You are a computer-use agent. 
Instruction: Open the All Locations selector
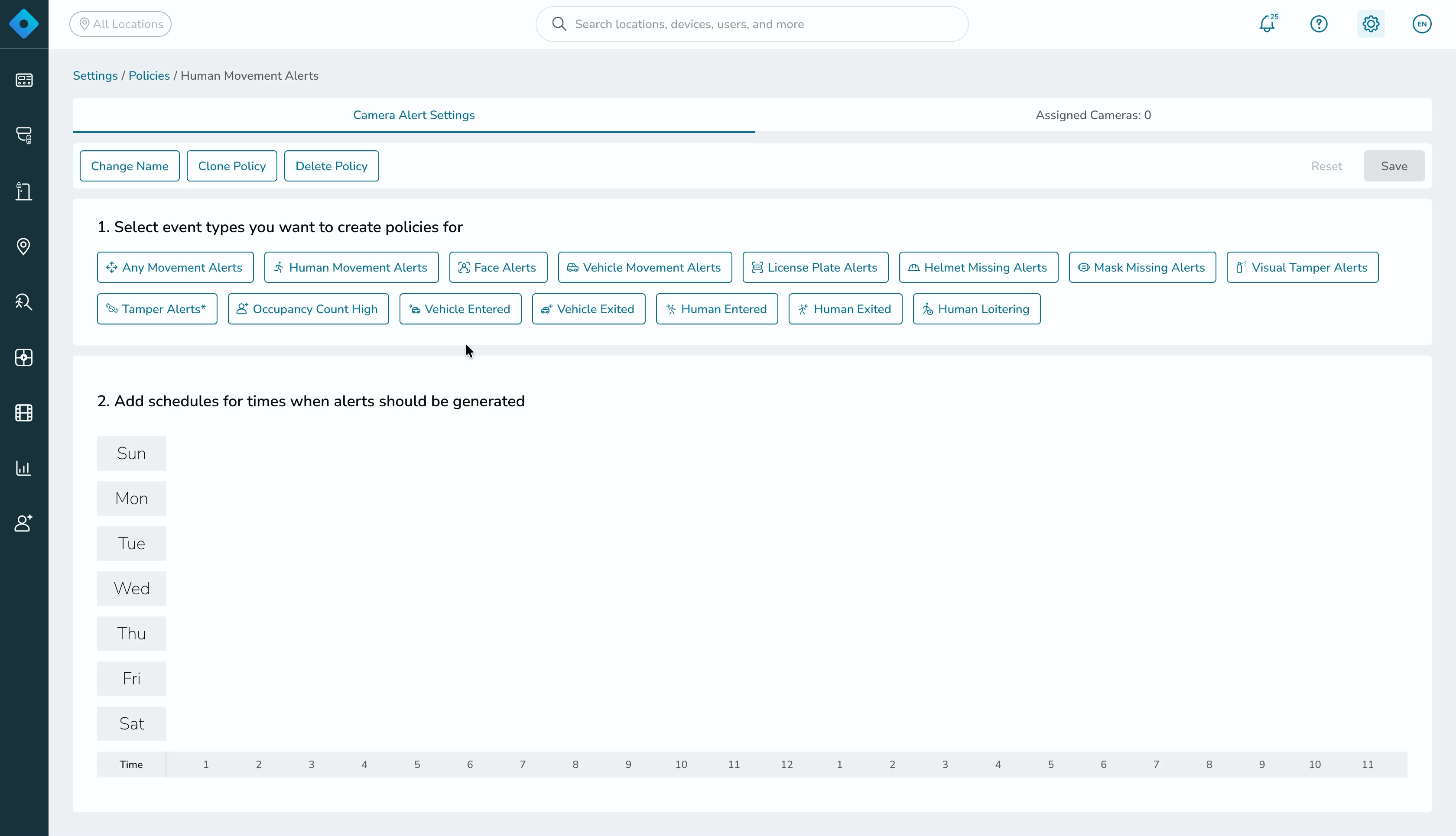point(120,24)
